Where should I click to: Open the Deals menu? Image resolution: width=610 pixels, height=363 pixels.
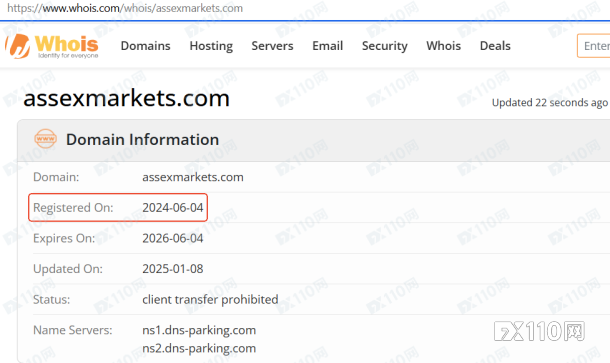pos(495,46)
